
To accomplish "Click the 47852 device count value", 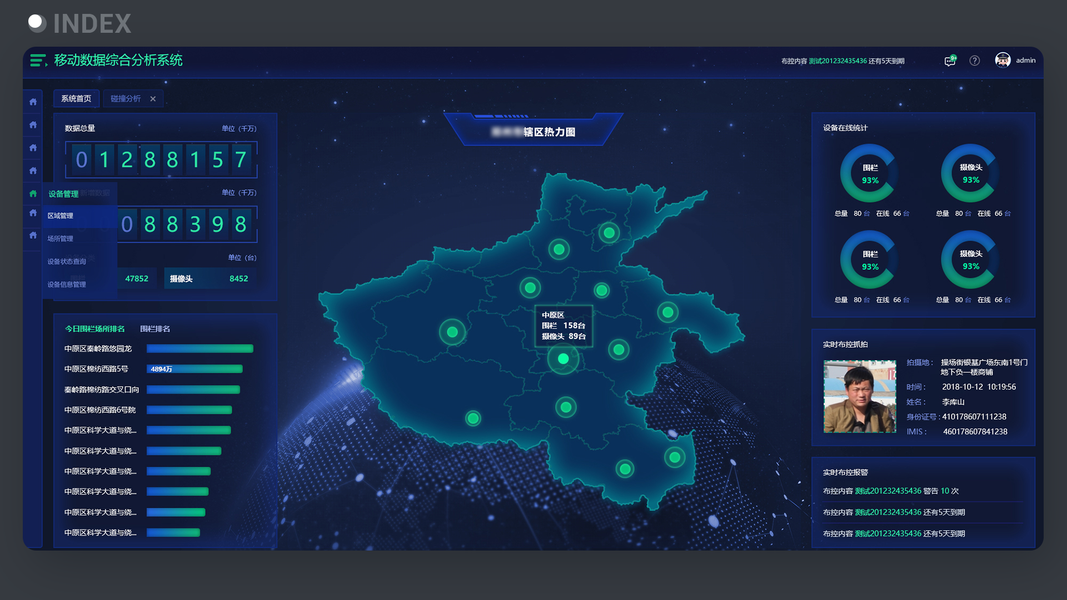I will point(137,278).
